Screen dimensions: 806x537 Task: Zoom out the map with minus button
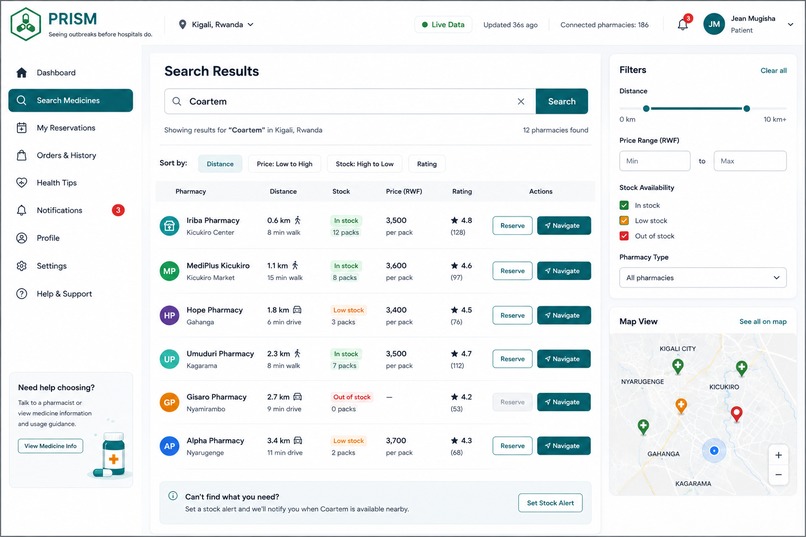click(x=778, y=474)
